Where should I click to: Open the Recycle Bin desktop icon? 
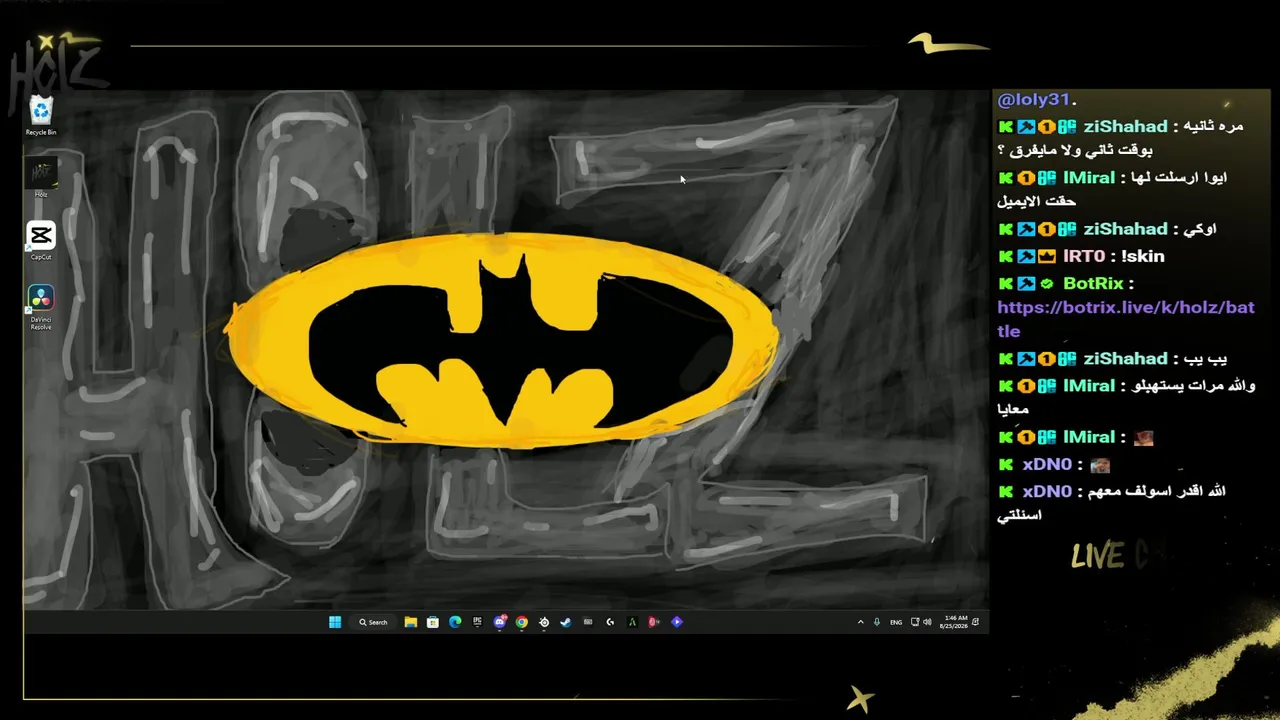pos(41,115)
